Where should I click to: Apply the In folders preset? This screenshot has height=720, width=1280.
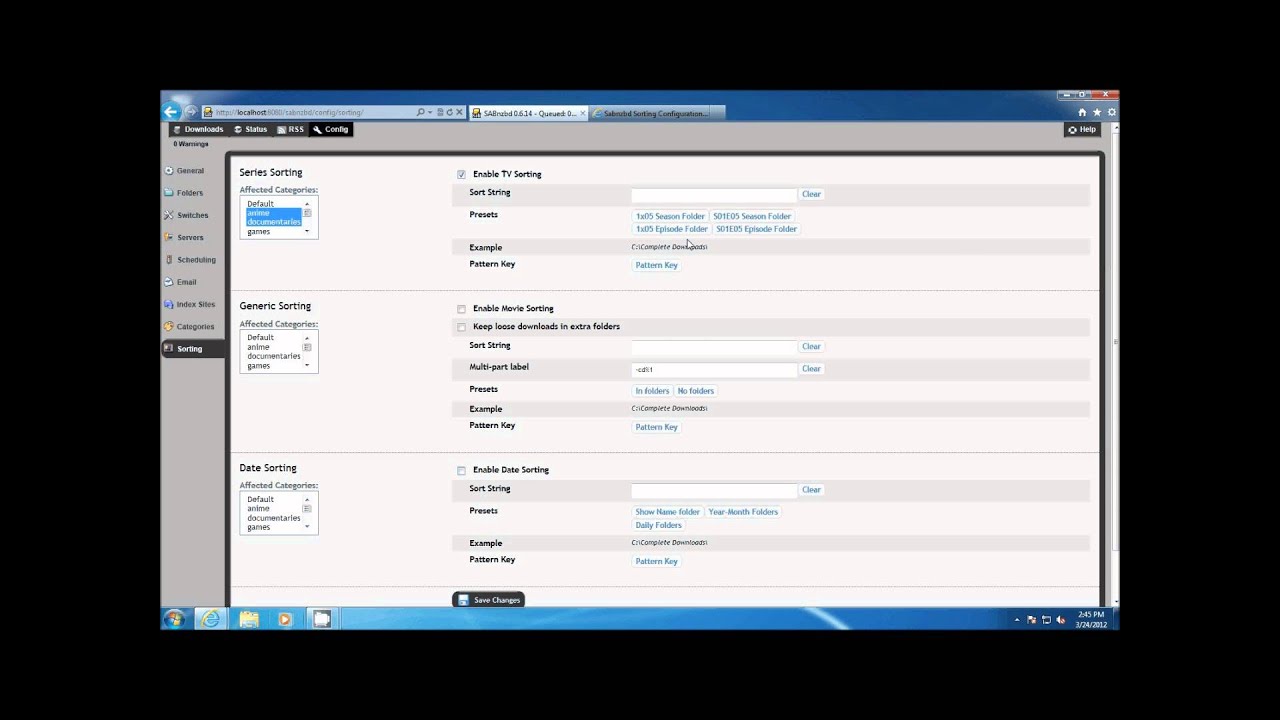tap(652, 391)
